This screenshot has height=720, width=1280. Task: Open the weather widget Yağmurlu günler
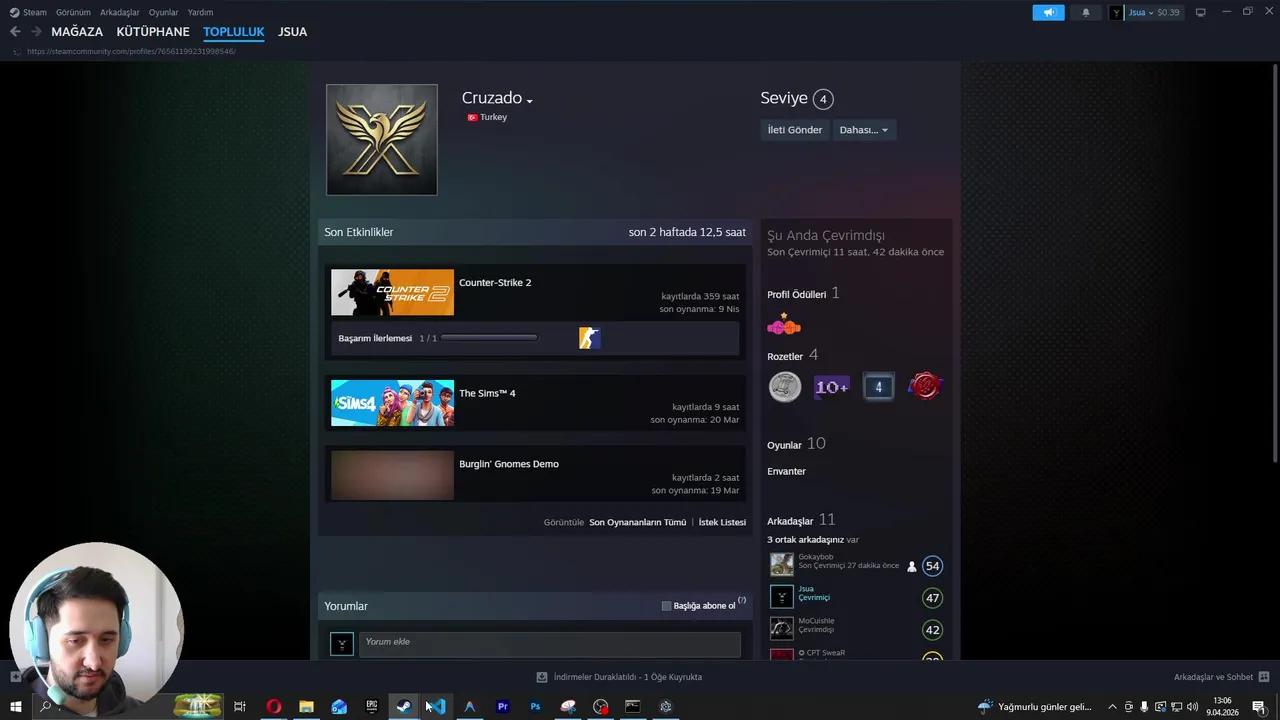coord(1035,707)
